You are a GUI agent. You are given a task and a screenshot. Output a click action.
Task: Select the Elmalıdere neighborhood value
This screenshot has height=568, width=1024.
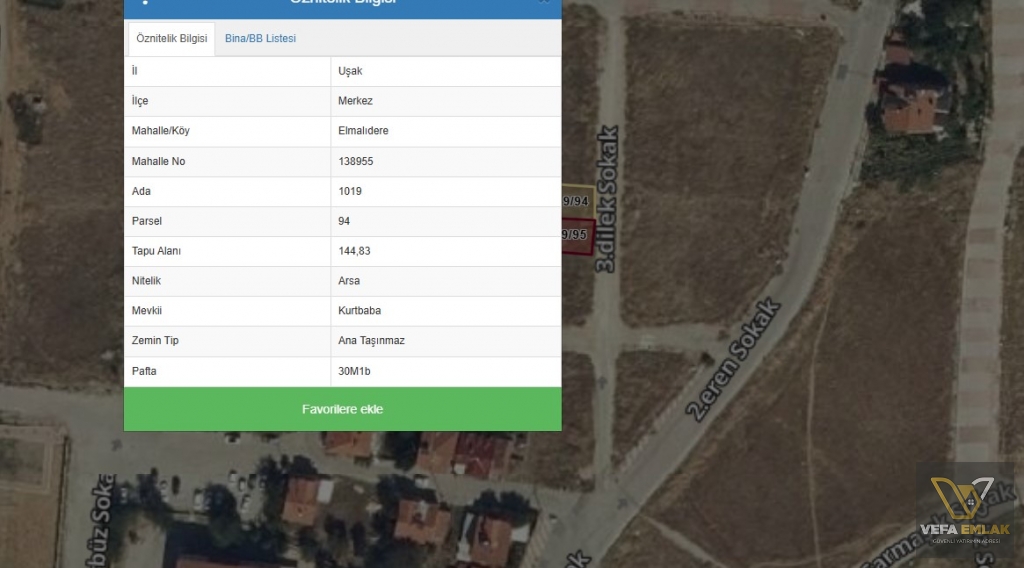pyautogui.click(x=363, y=131)
